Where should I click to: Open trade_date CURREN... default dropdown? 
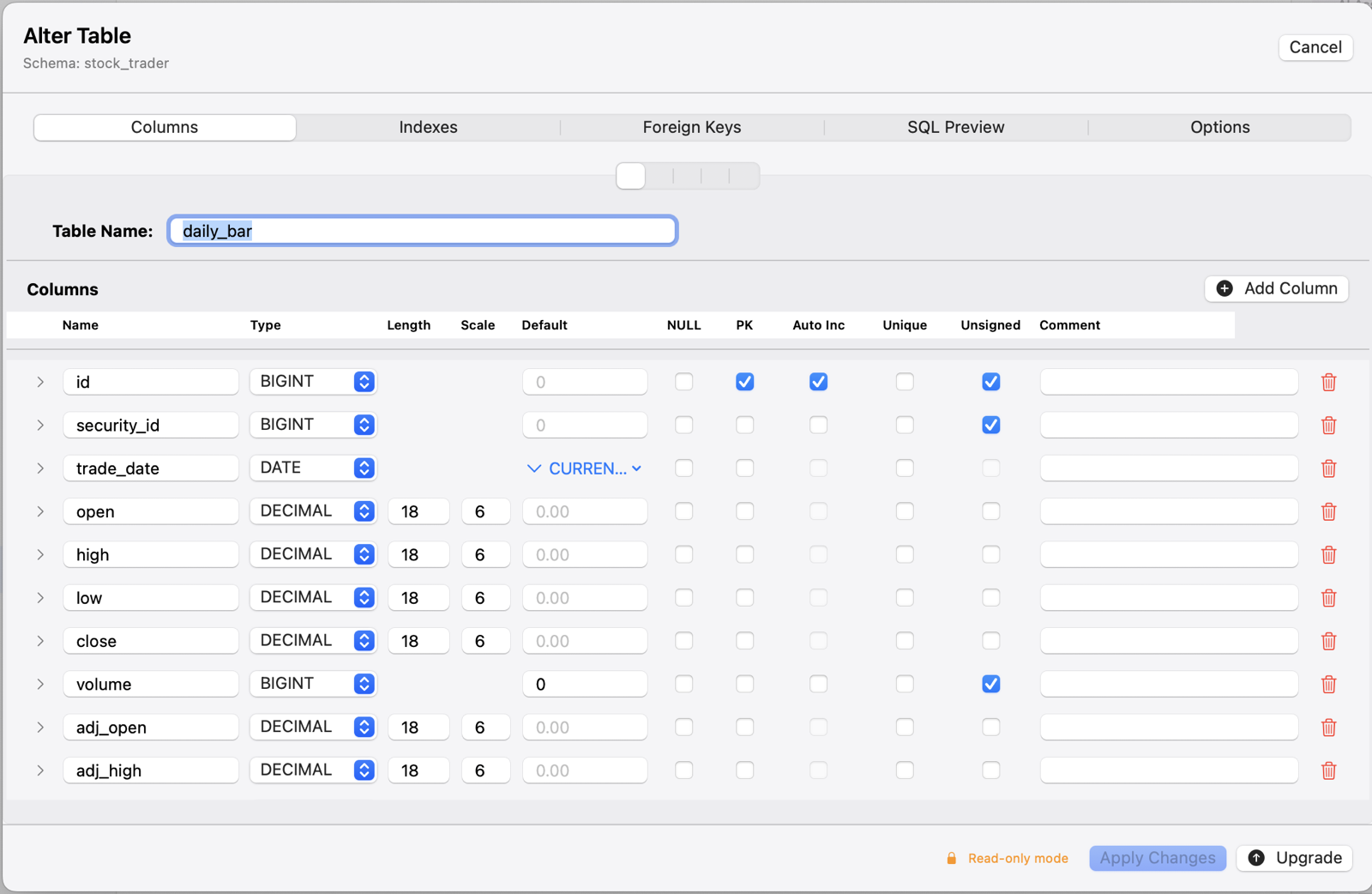click(x=584, y=468)
